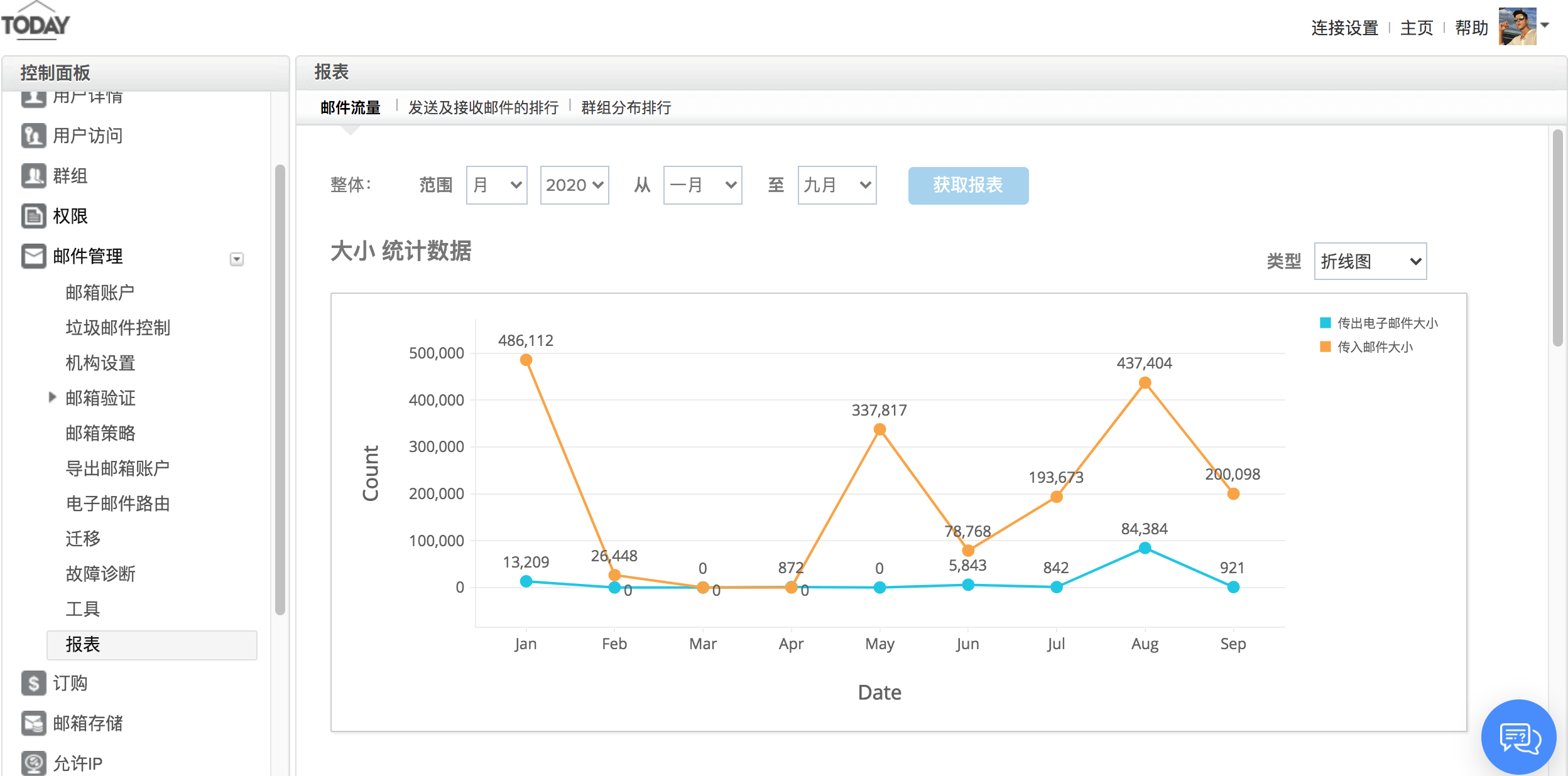1568x776 pixels.
Task: Click the Mailbox Storage icon
Action: (33, 723)
